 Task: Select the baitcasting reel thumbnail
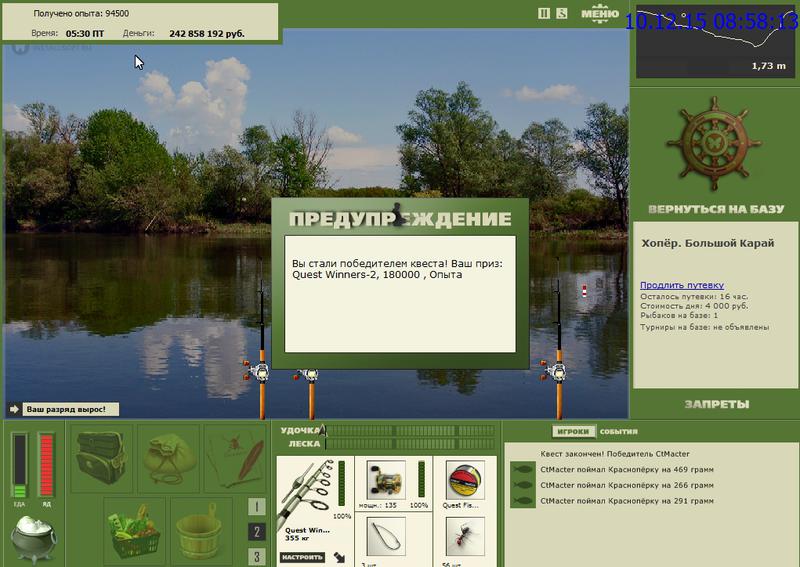386,480
